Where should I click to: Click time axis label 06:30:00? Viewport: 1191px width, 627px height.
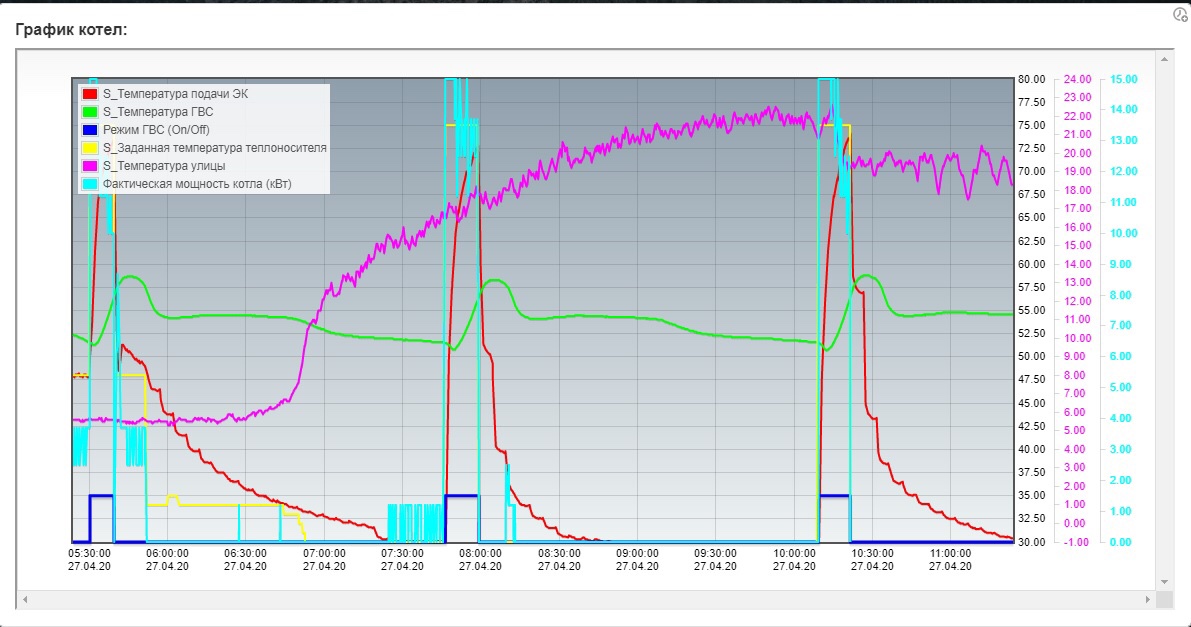point(245,553)
